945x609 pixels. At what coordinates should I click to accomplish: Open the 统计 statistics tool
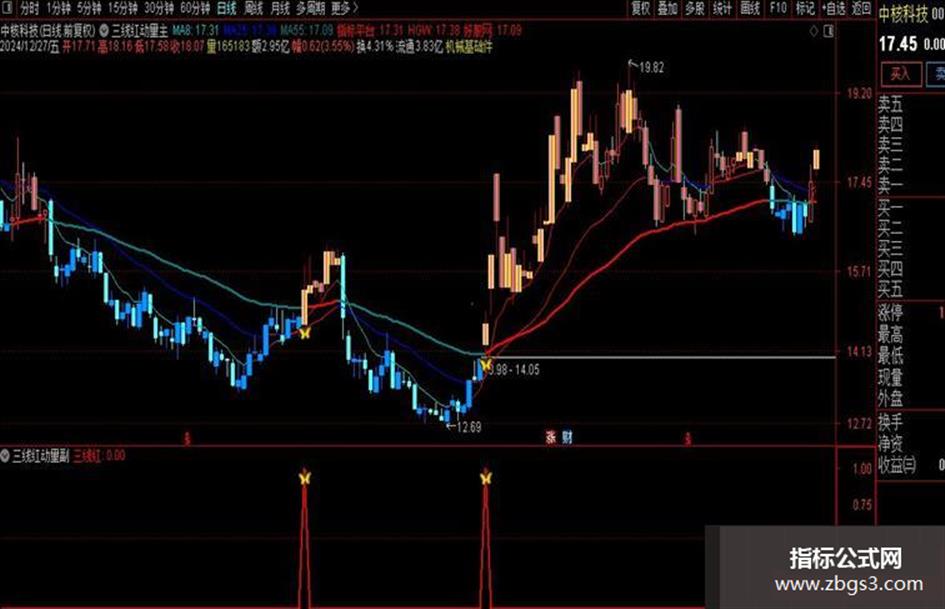(x=722, y=8)
